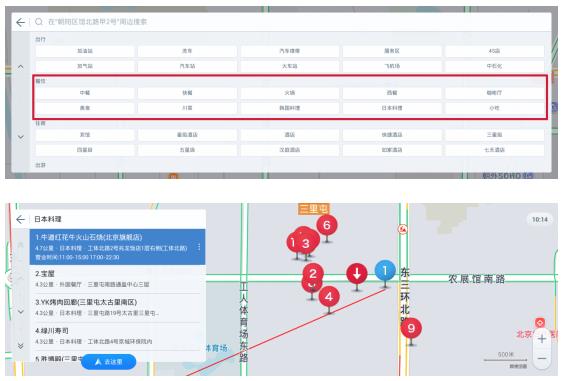Go back from the 日本料理 results list

pyautogui.click(x=21, y=219)
